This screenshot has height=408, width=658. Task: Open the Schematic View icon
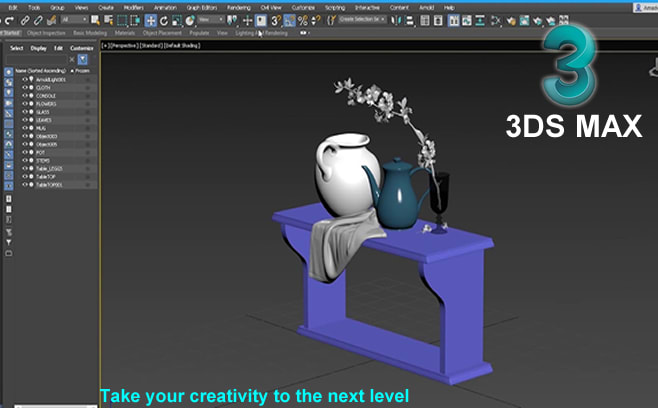(480, 21)
